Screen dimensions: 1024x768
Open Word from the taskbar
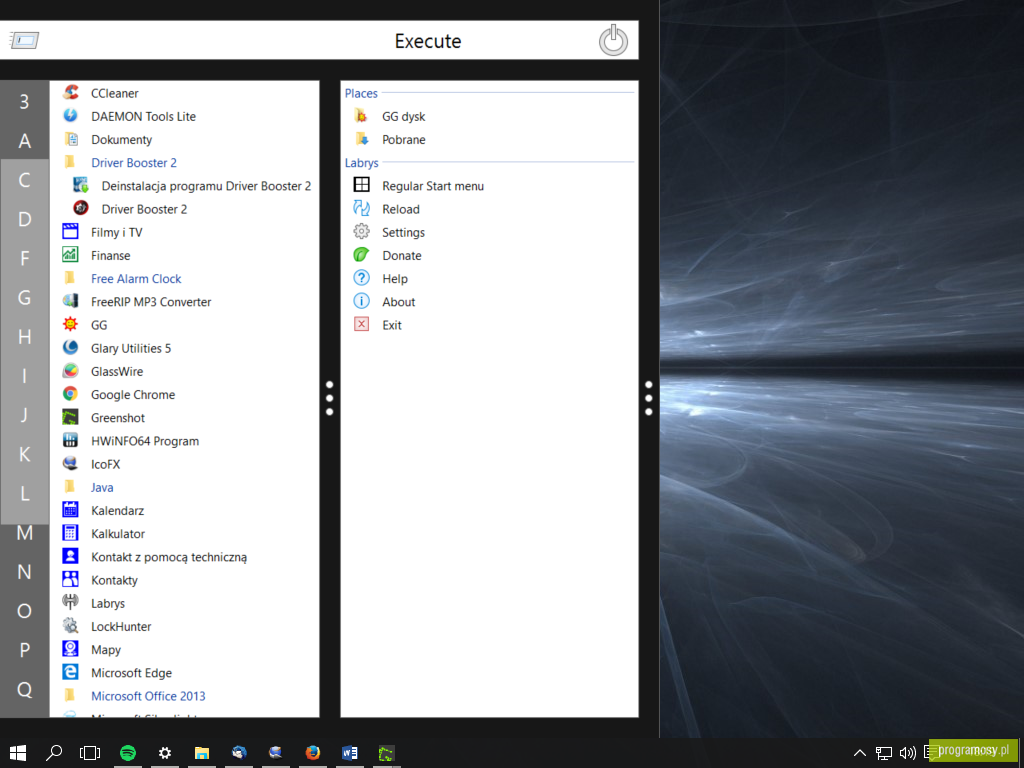(x=349, y=753)
